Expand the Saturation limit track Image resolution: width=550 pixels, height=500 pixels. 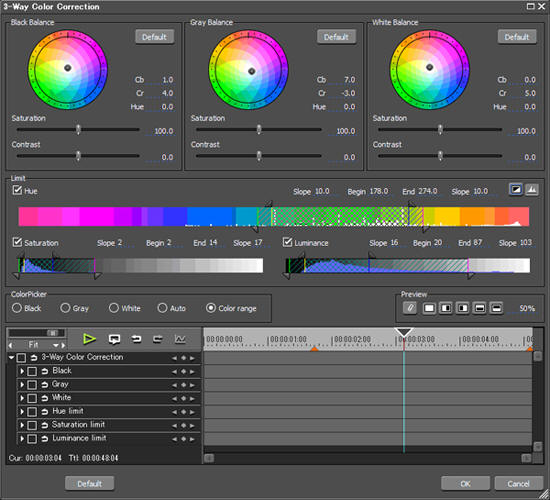[x=22, y=425]
